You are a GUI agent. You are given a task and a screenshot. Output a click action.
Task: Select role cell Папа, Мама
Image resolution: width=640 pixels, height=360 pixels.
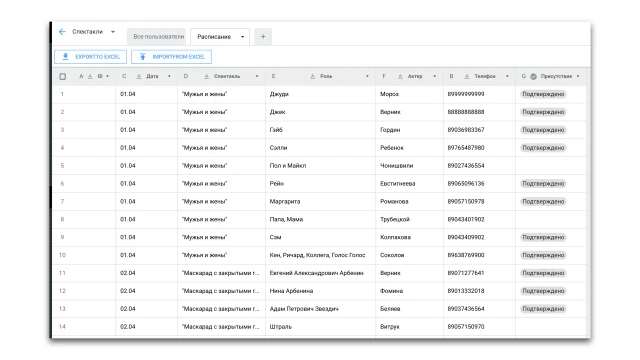320,220
